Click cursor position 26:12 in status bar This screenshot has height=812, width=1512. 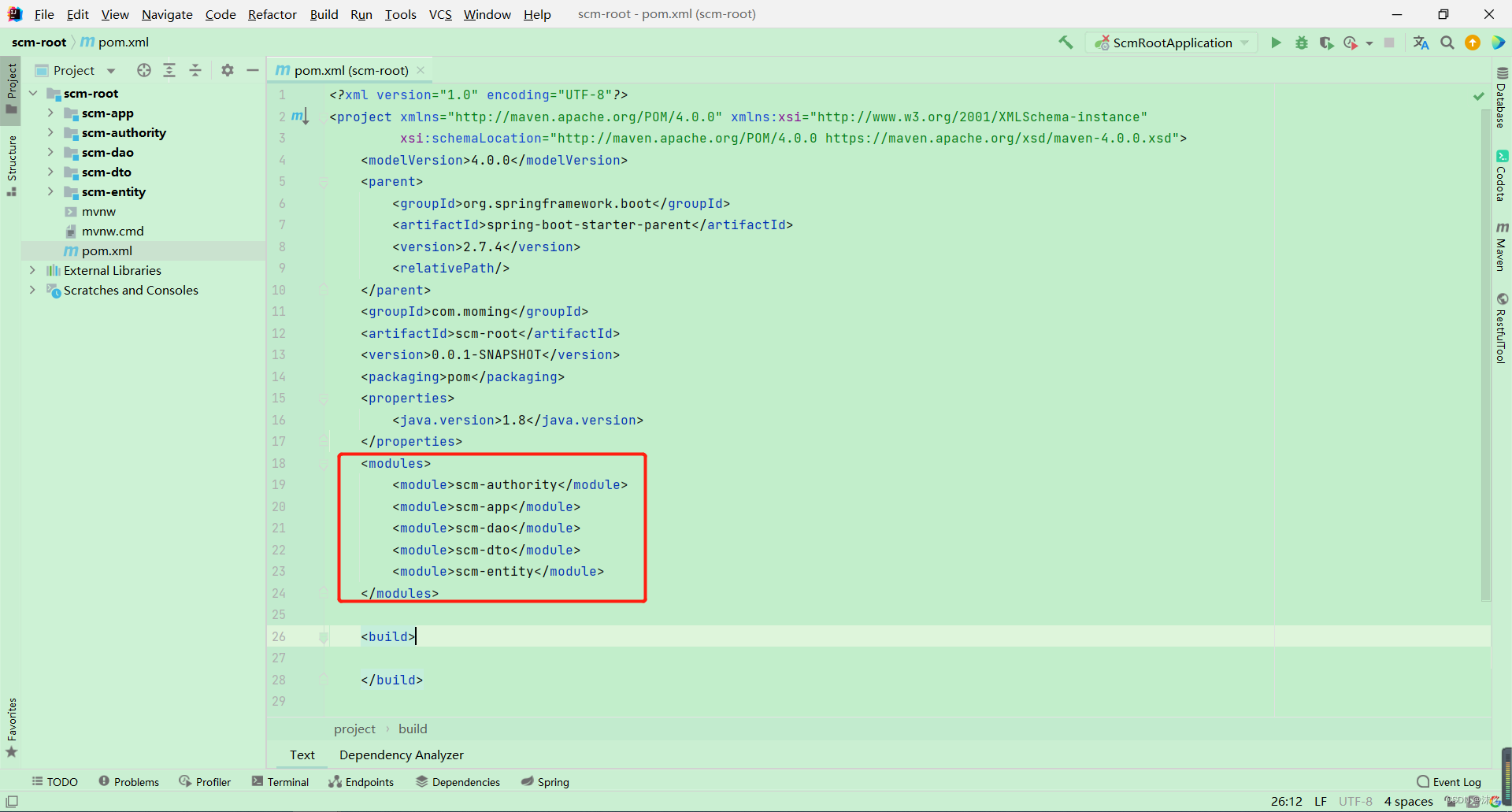click(1287, 802)
